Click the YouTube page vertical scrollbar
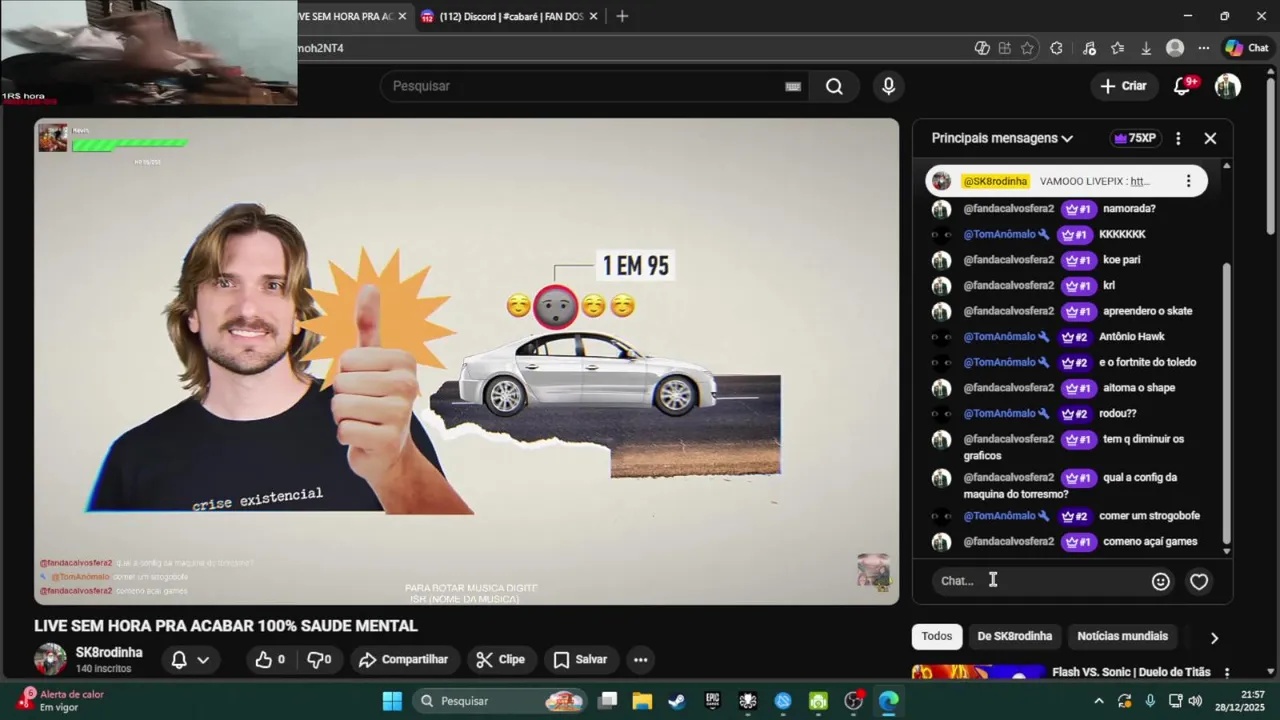Viewport: 1280px width, 720px height. tap(1271, 155)
